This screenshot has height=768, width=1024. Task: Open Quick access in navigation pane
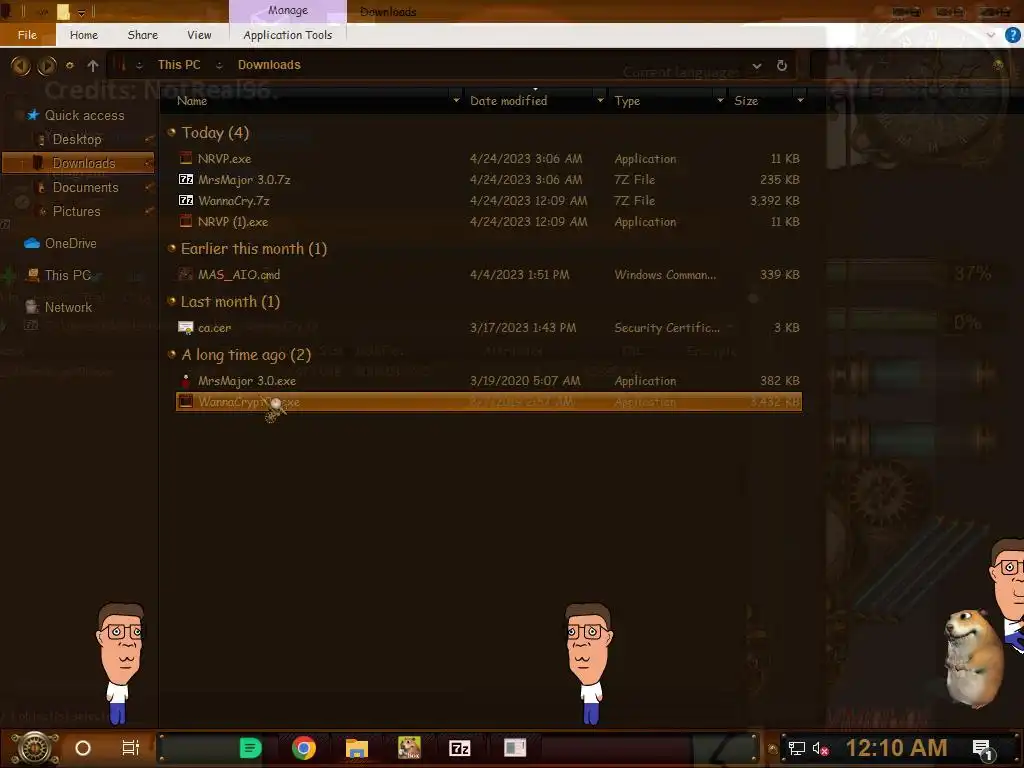tap(84, 115)
